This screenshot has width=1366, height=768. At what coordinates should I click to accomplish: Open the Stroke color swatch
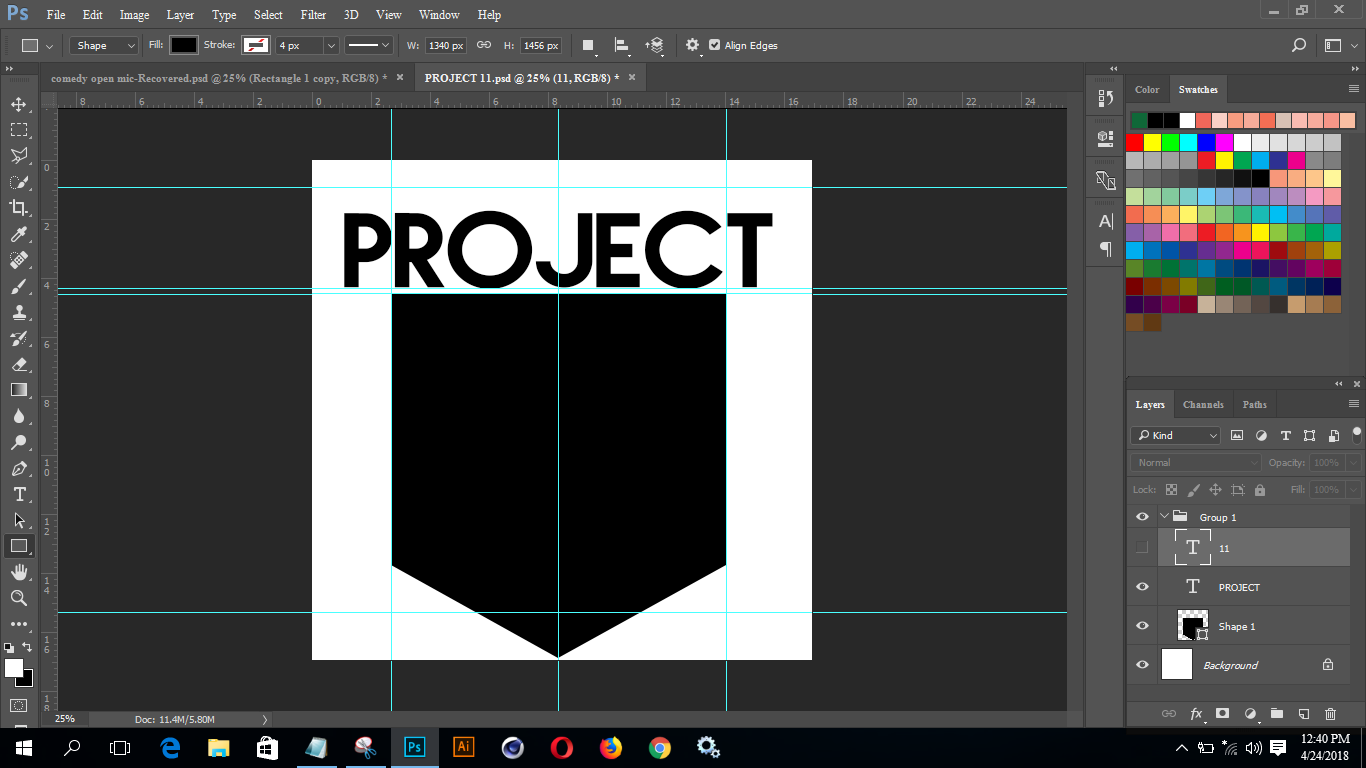pos(256,45)
